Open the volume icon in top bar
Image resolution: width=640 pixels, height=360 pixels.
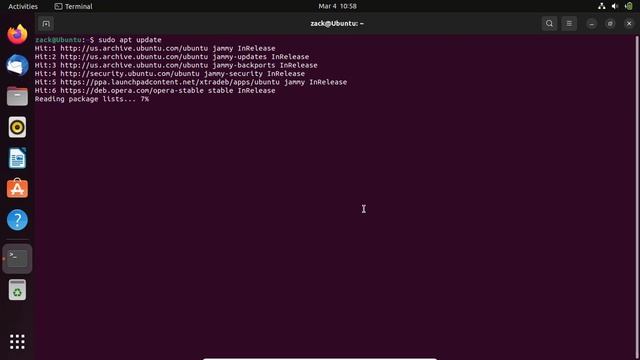615,6
